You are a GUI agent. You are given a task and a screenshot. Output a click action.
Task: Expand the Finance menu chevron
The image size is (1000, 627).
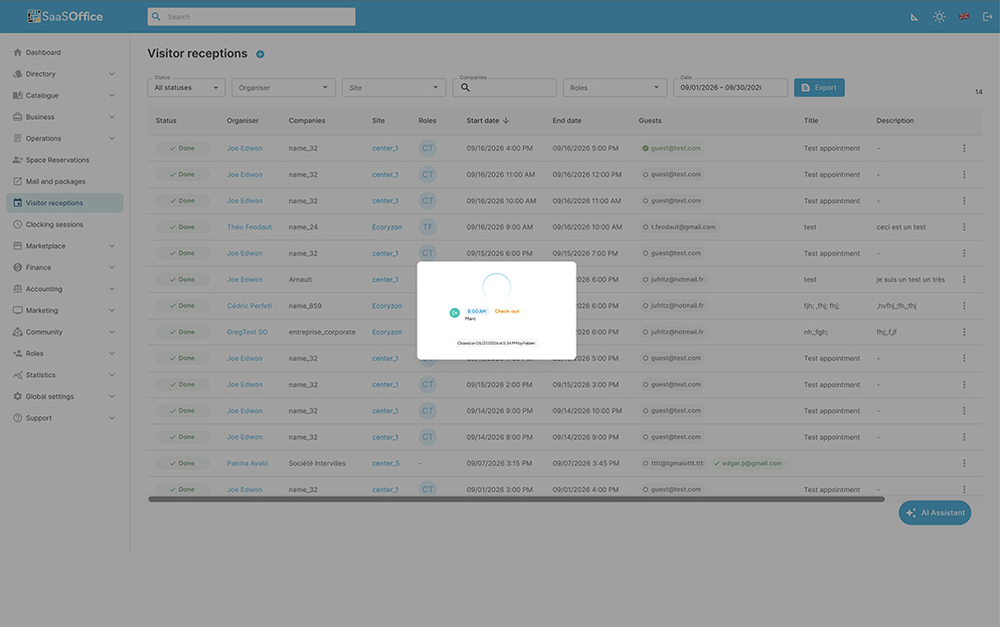click(x=112, y=268)
